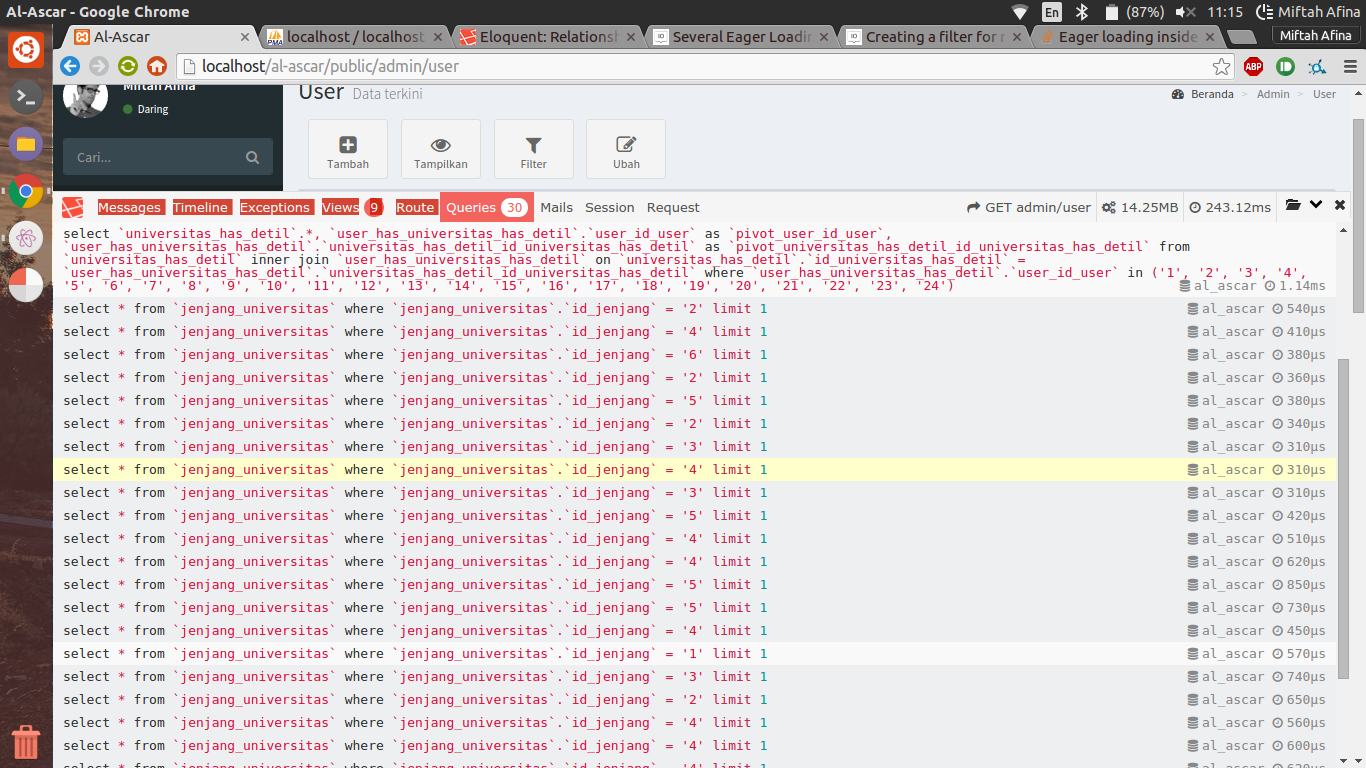Click the Miftah Afina Chrome profile button

[1316, 36]
